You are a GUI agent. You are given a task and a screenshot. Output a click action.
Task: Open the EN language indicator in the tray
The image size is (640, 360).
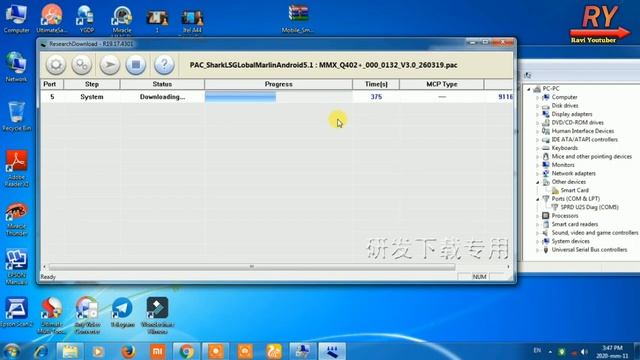pyautogui.click(x=537, y=351)
